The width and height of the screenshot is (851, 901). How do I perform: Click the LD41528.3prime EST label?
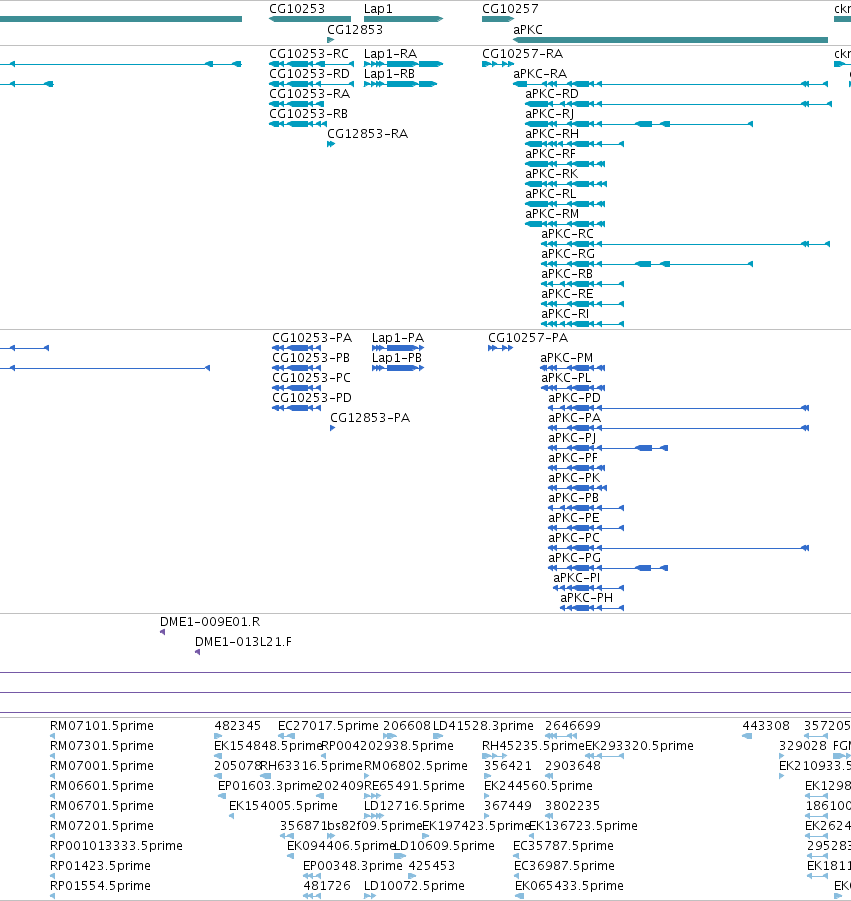click(483, 726)
